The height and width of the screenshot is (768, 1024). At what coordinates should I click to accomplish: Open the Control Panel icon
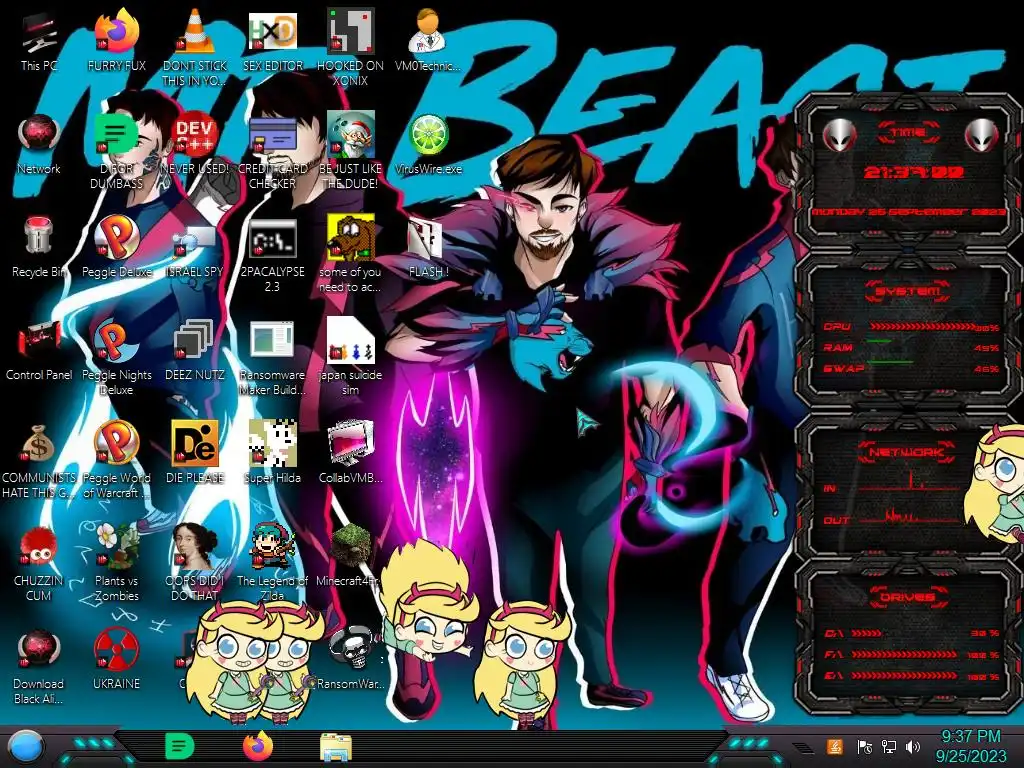click(x=39, y=341)
